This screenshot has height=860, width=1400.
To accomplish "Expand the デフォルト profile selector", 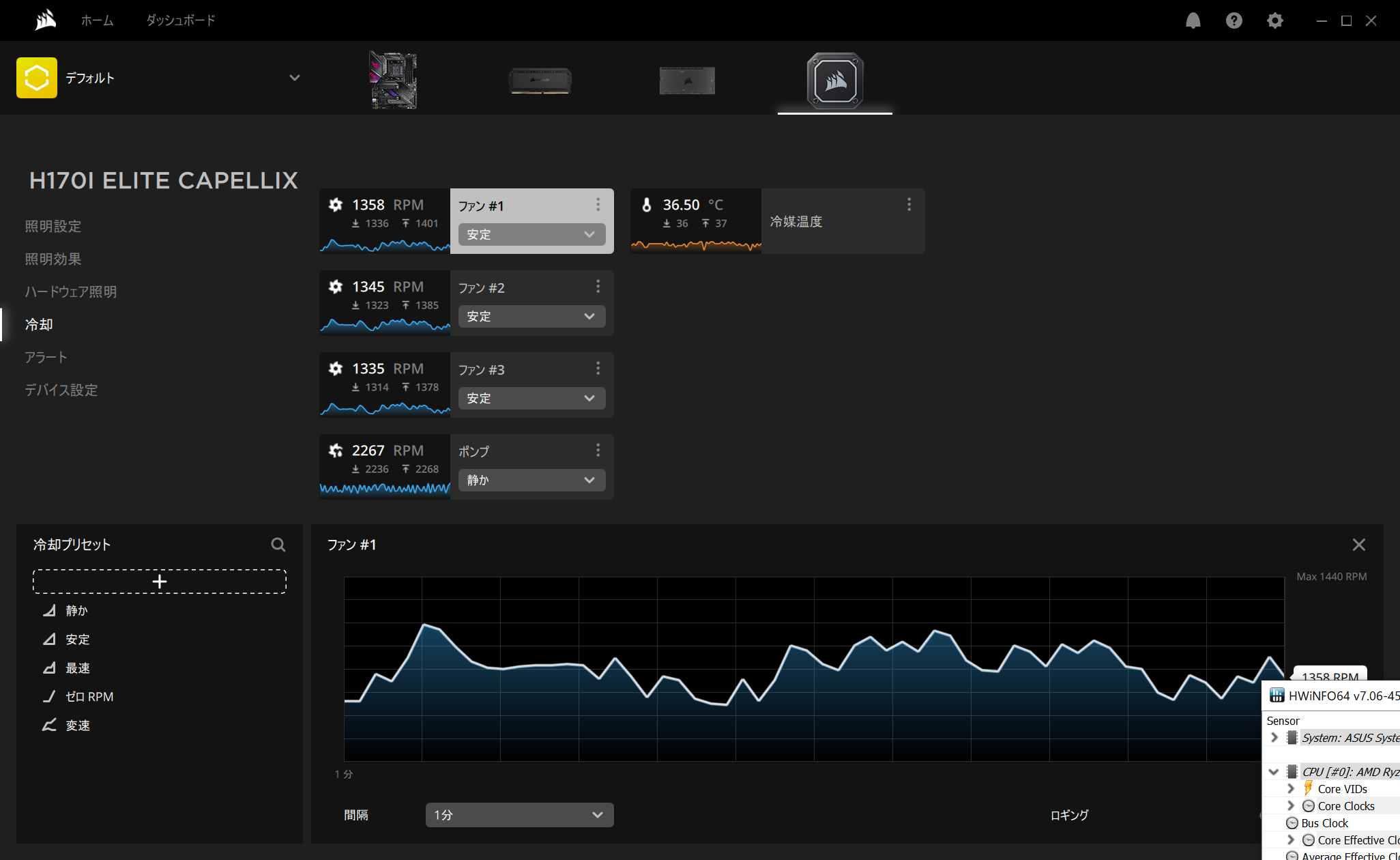I will tap(294, 78).
